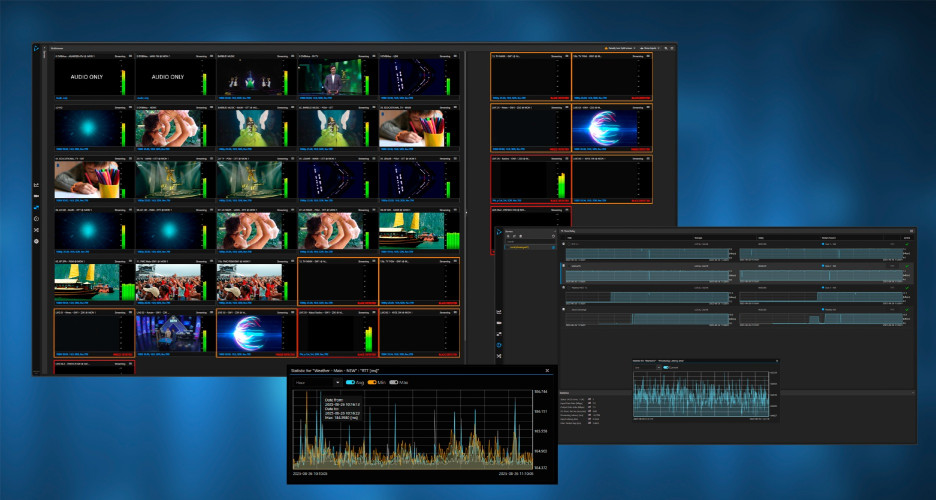Select the plasma orb tile in right multiview panel
The height and width of the screenshot is (500, 936).
[611, 128]
